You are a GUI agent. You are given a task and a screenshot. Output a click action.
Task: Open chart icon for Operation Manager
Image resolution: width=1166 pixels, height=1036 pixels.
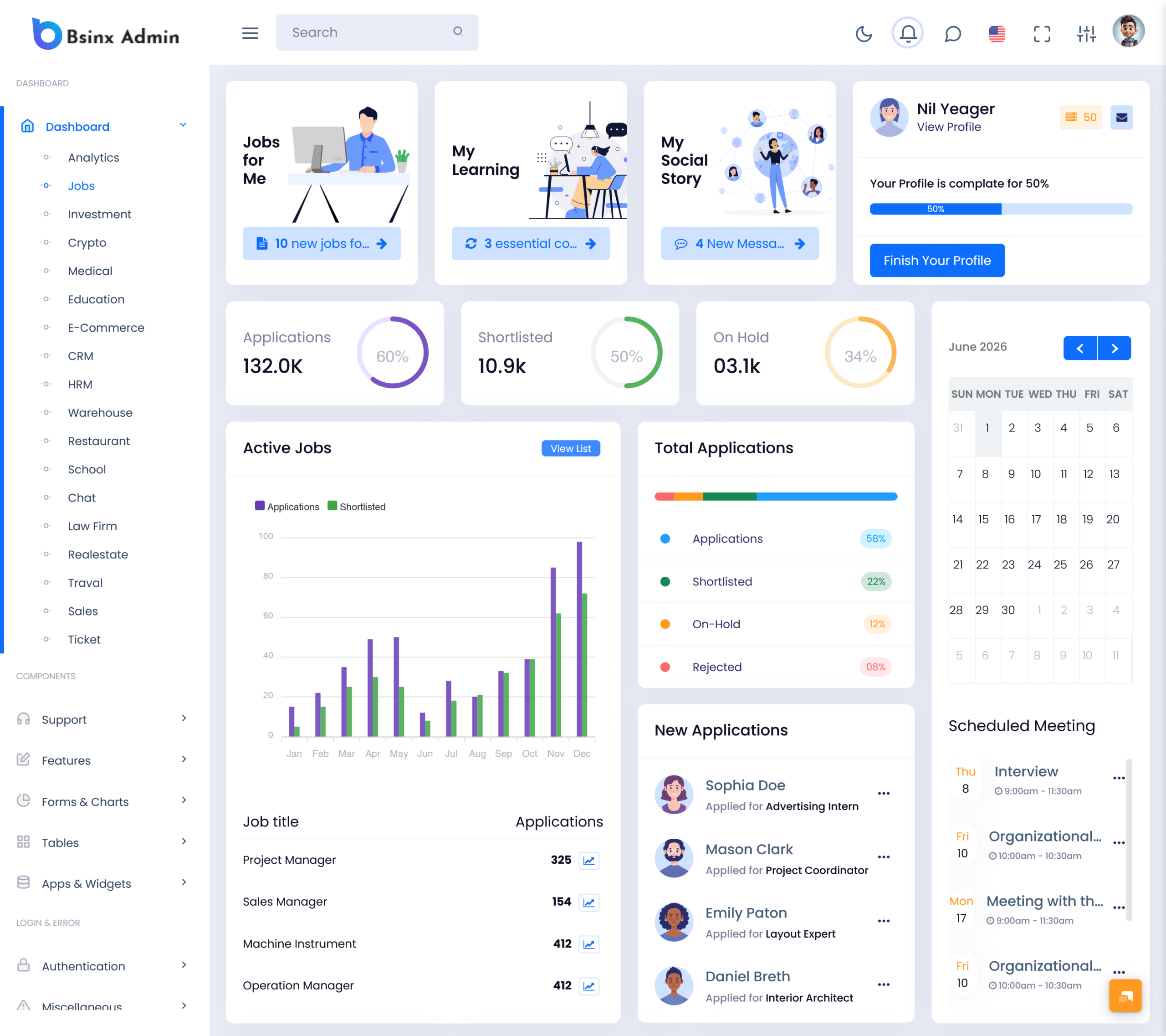tap(589, 986)
